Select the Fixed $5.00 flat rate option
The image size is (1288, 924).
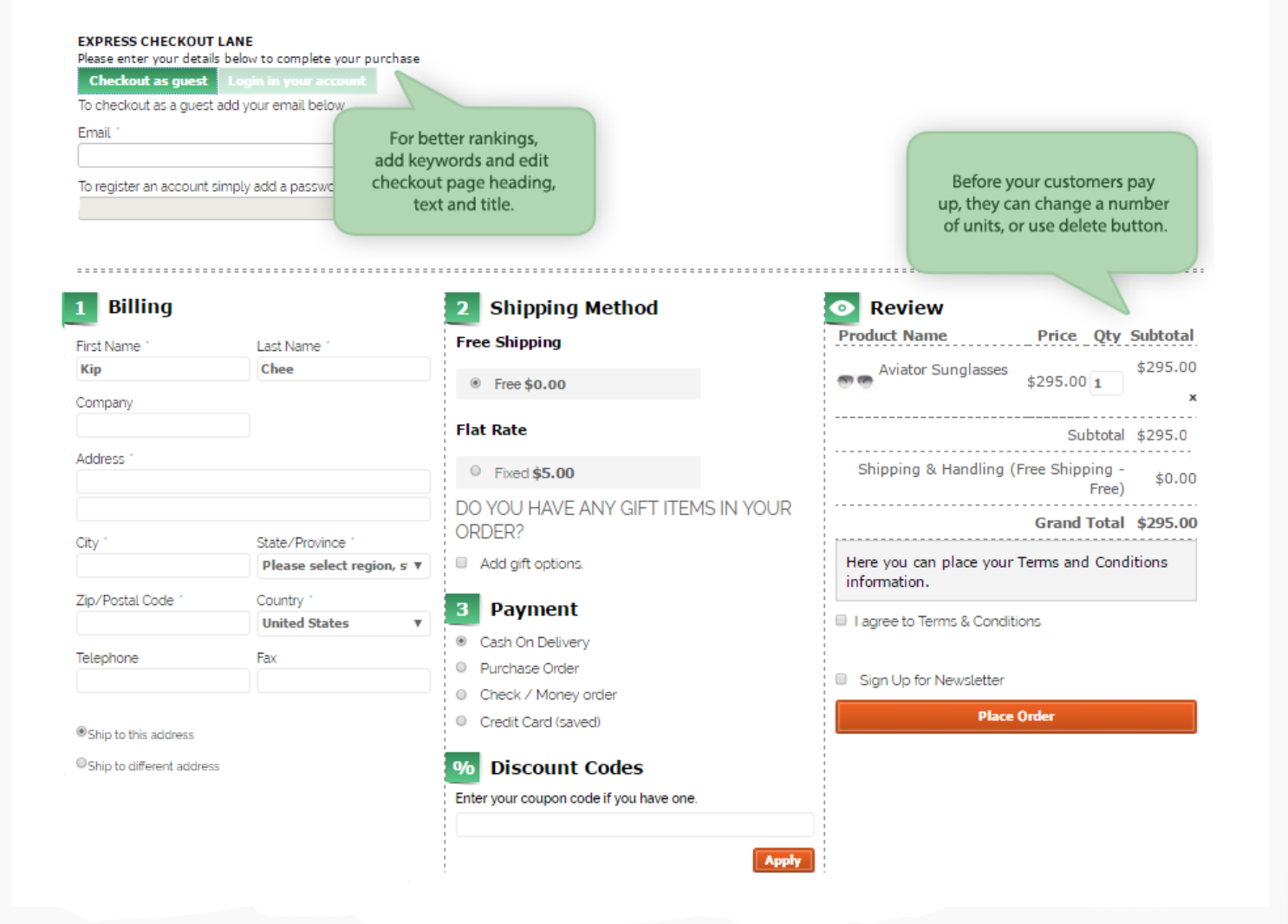476,472
